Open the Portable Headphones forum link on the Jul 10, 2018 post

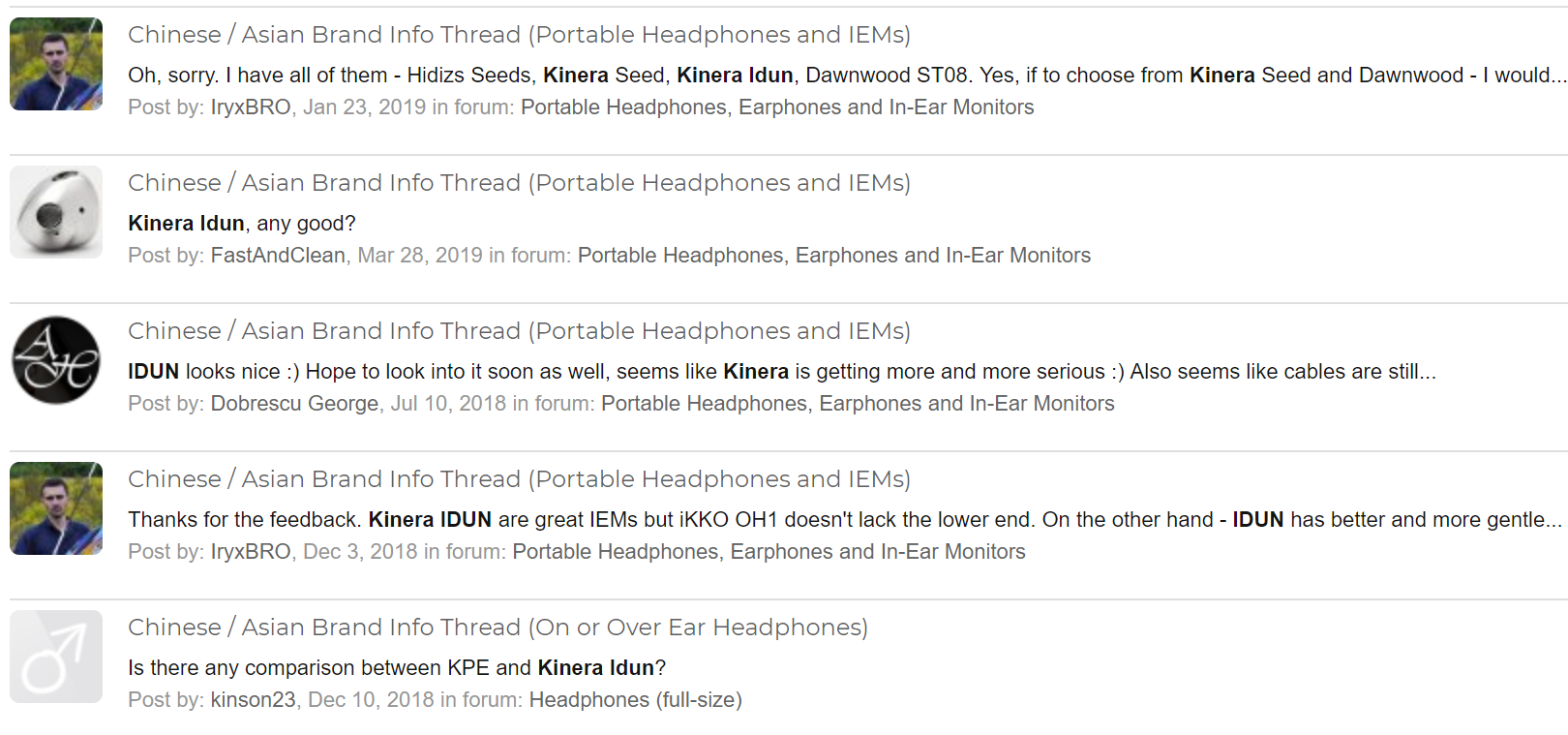click(858, 404)
